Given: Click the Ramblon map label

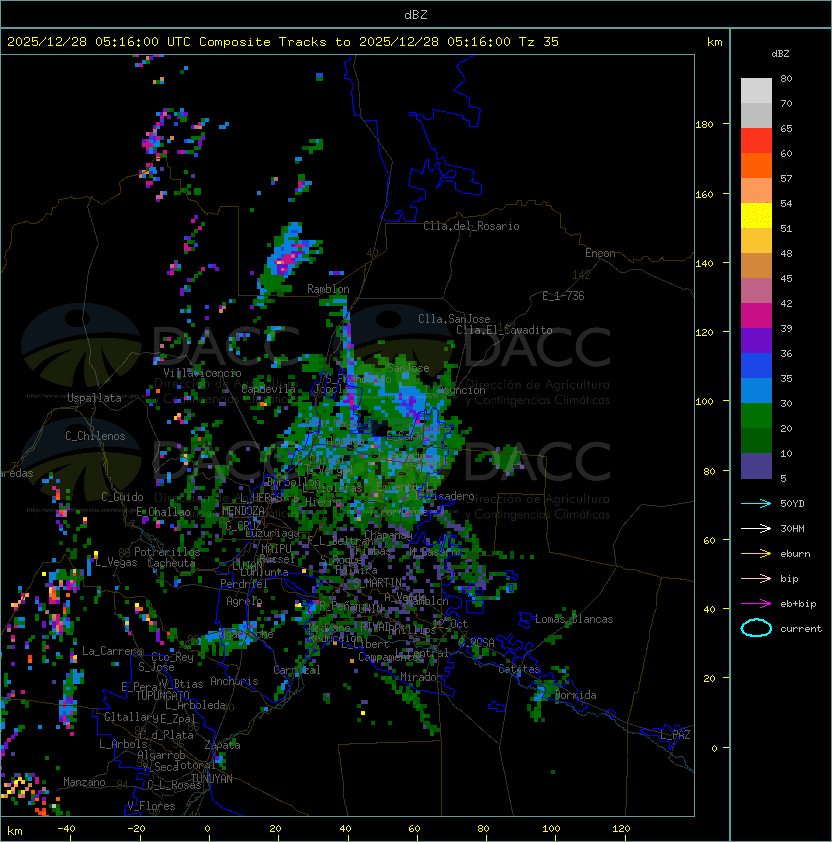Looking at the screenshot, I should 328,289.
